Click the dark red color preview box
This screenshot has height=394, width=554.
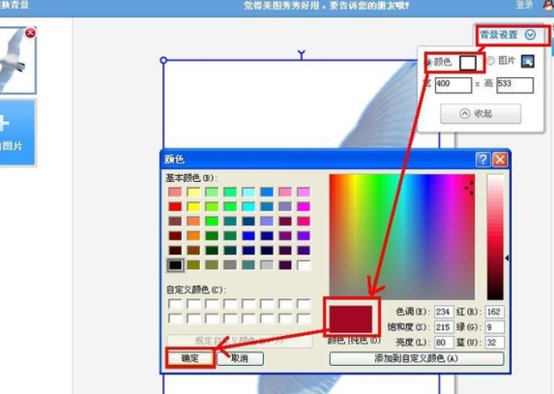tap(351, 319)
